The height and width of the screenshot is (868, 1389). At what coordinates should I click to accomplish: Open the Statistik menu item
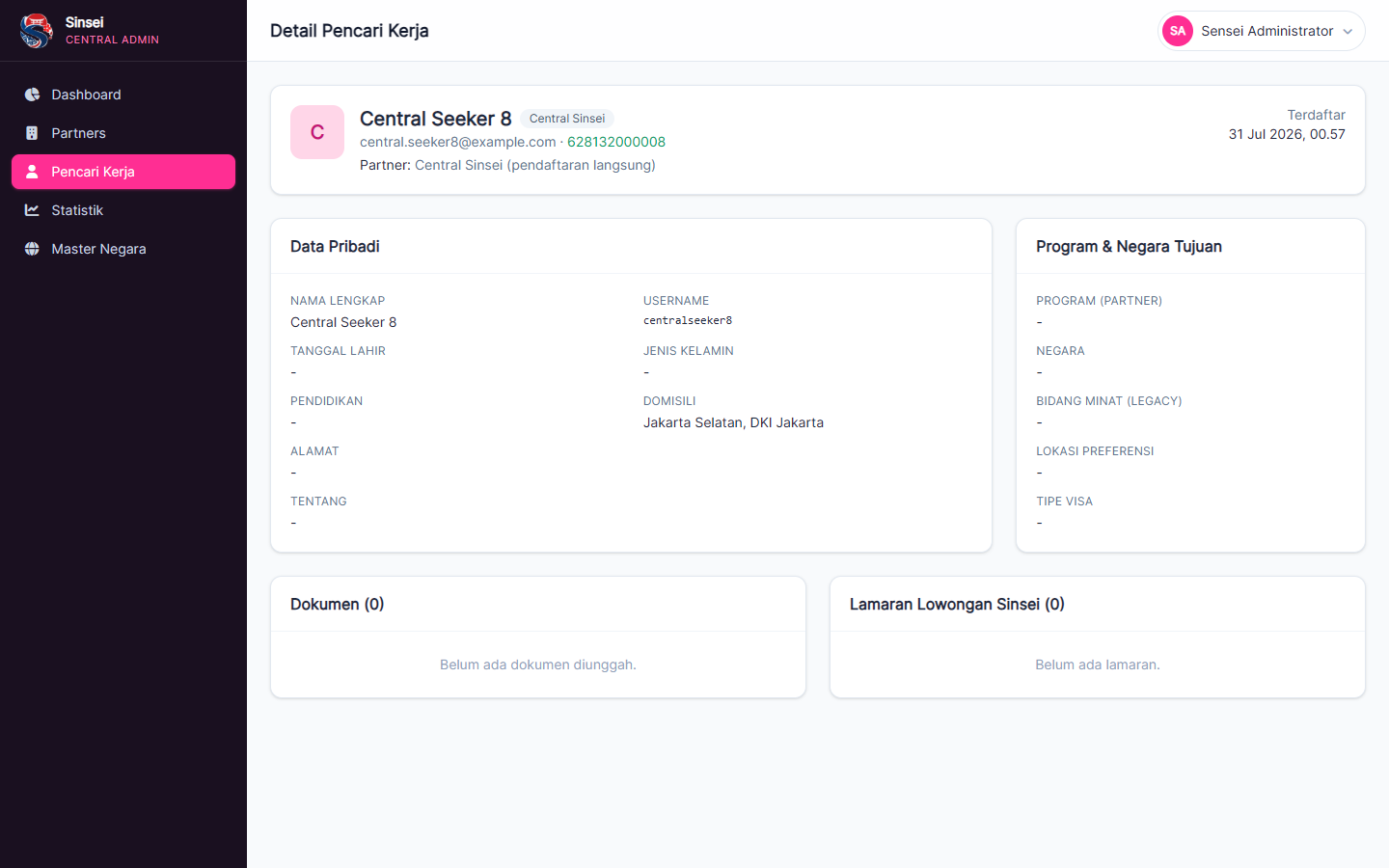pyautogui.click(x=123, y=210)
